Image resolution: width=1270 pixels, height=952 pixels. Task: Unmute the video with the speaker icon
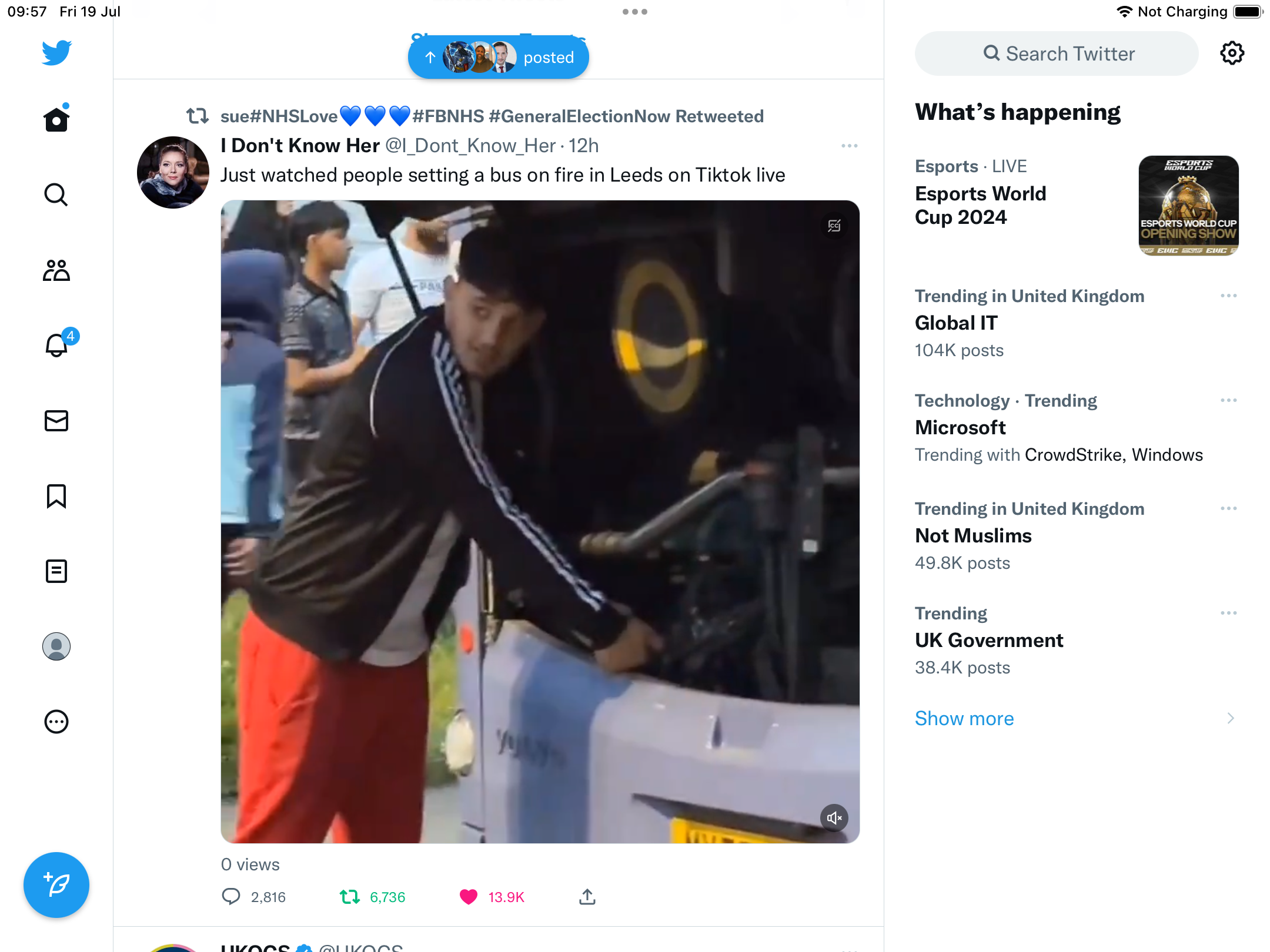point(834,818)
